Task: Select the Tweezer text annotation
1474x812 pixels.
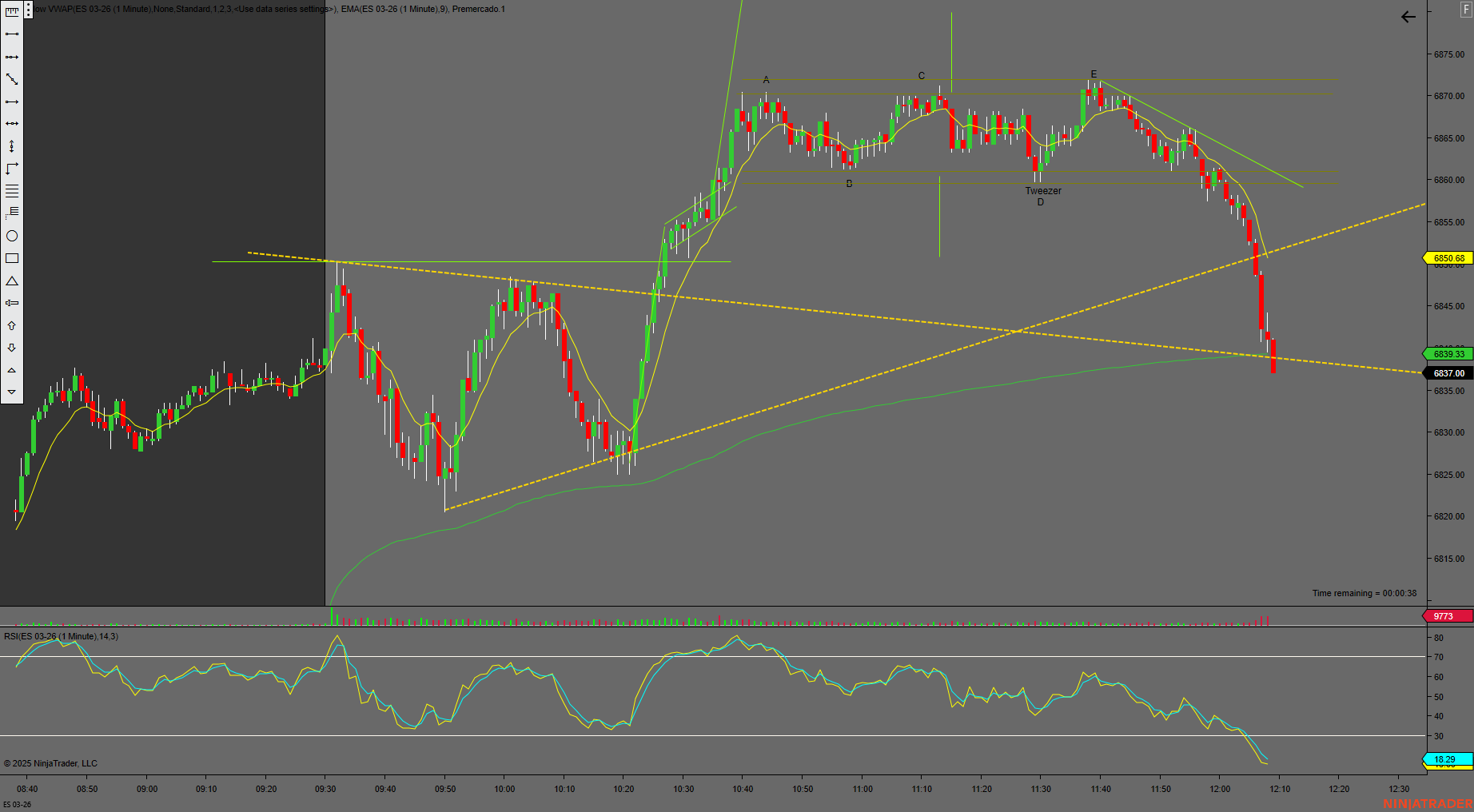Action: (1043, 191)
